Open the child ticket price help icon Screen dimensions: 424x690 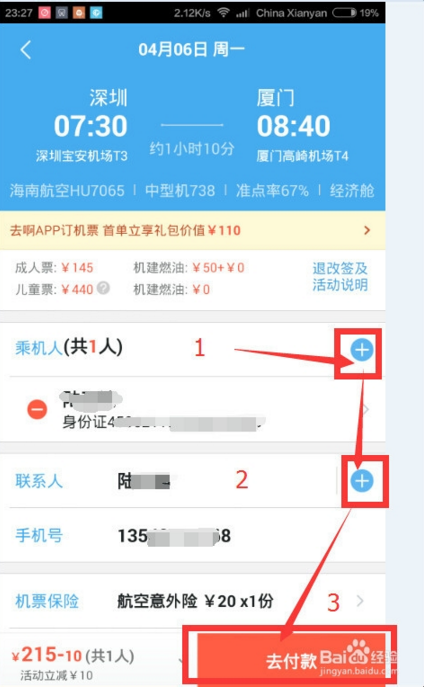[103, 288]
